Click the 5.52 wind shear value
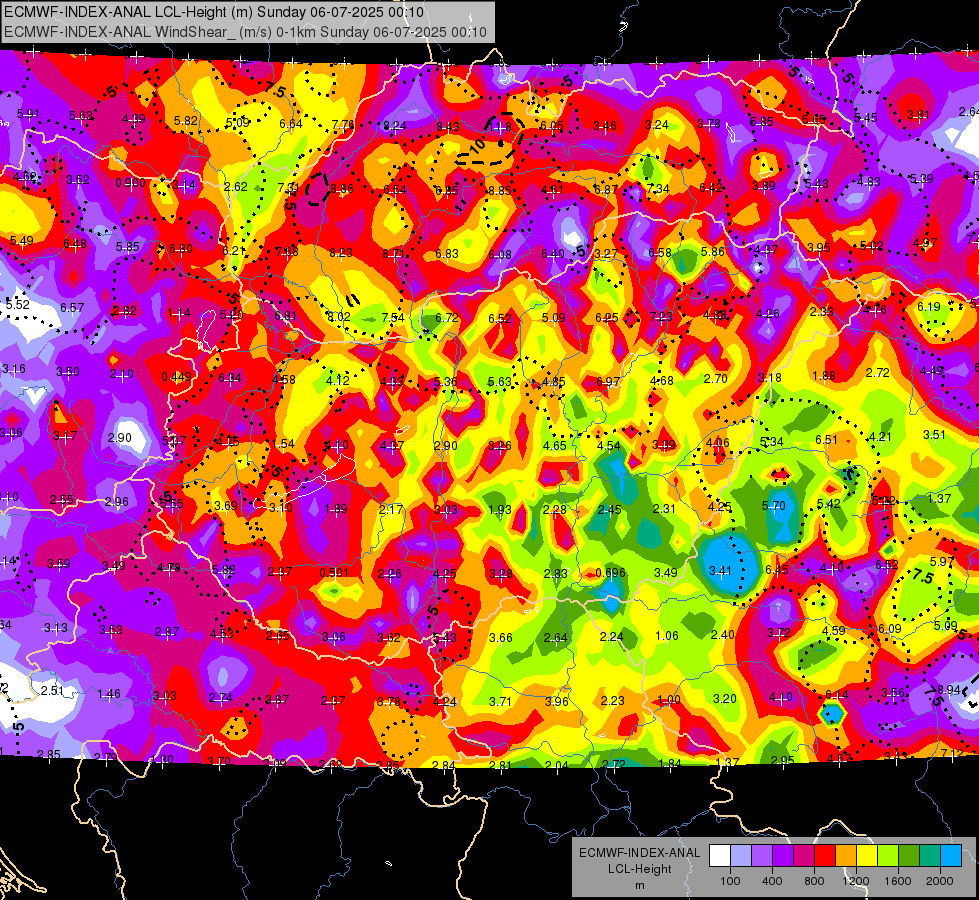The width and height of the screenshot is (979, 900). (17, 305)
